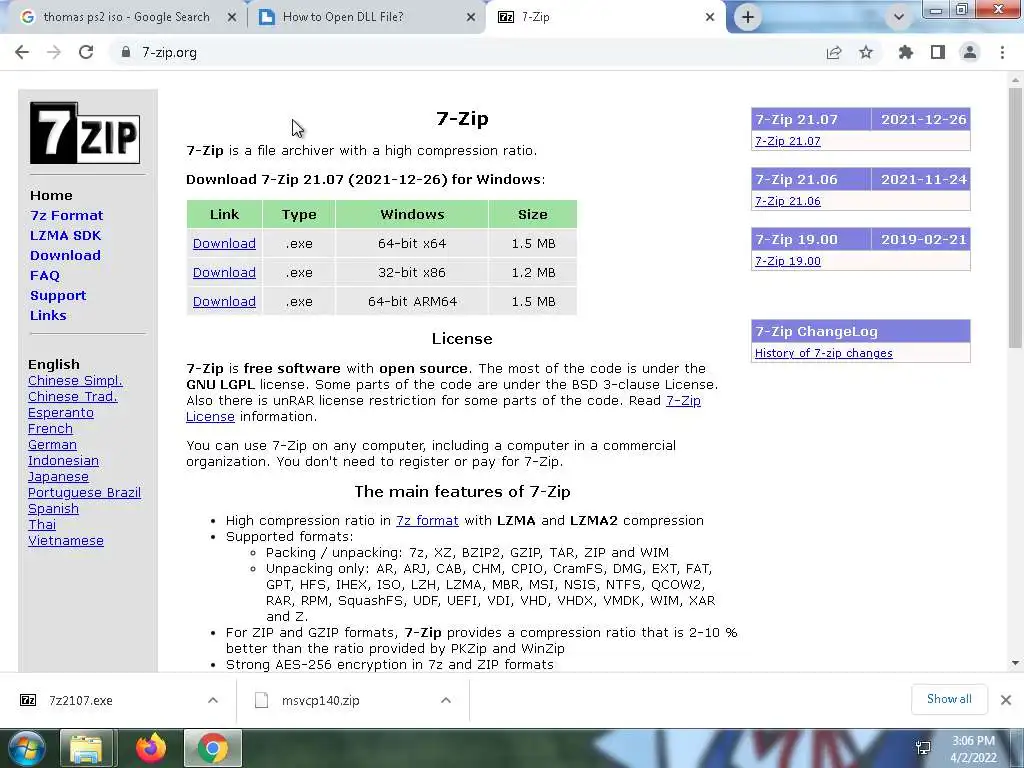Close the How to Open DLL File tab

471,18
